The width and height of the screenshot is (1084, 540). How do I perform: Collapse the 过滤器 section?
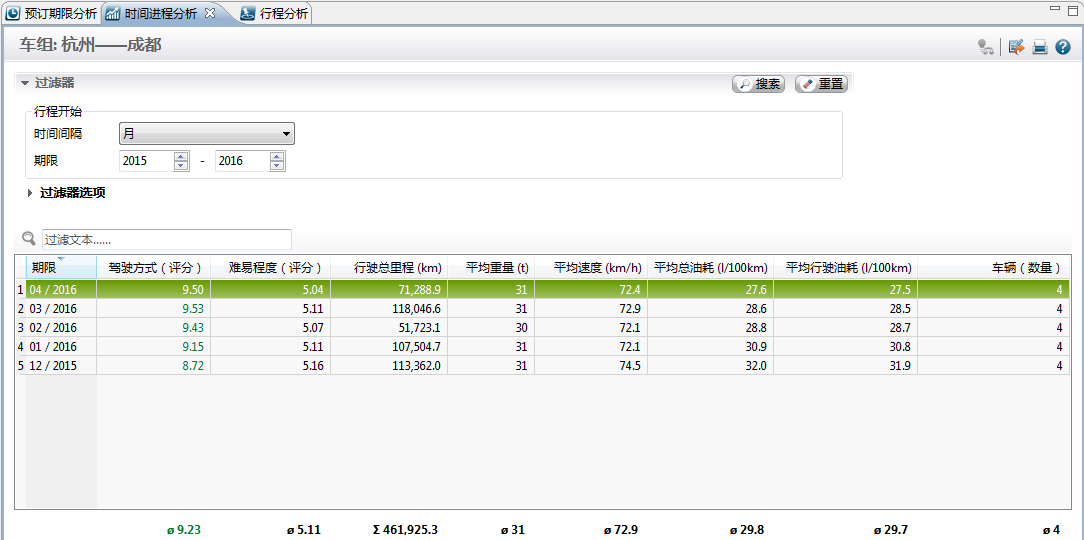click(24, 84)
